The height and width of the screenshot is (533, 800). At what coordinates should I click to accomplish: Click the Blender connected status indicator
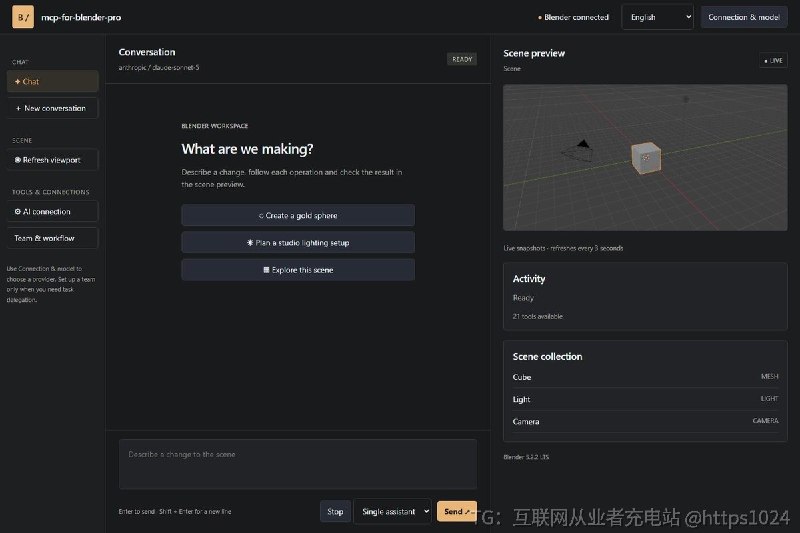573,17
